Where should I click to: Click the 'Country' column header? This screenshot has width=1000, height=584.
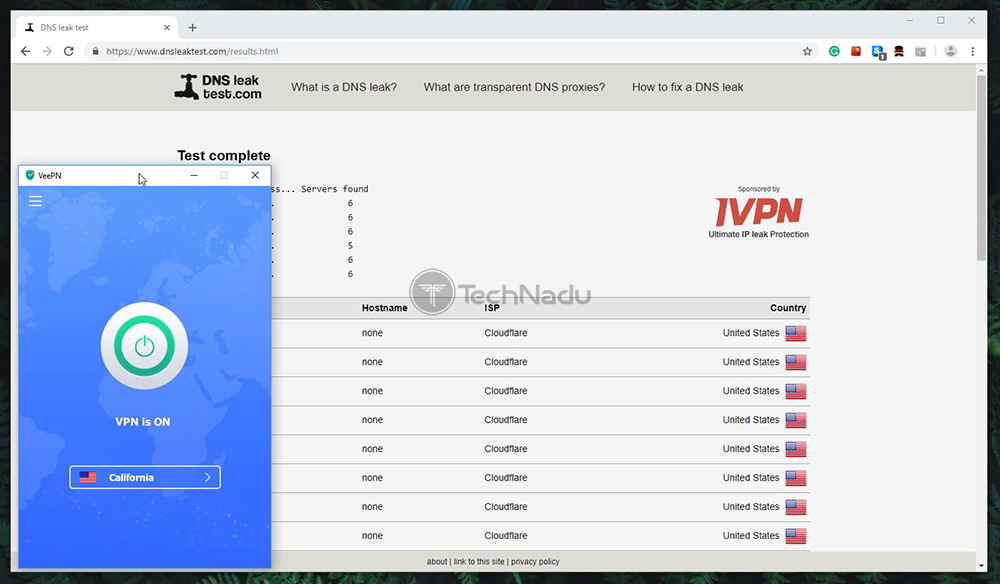(788, 308)
